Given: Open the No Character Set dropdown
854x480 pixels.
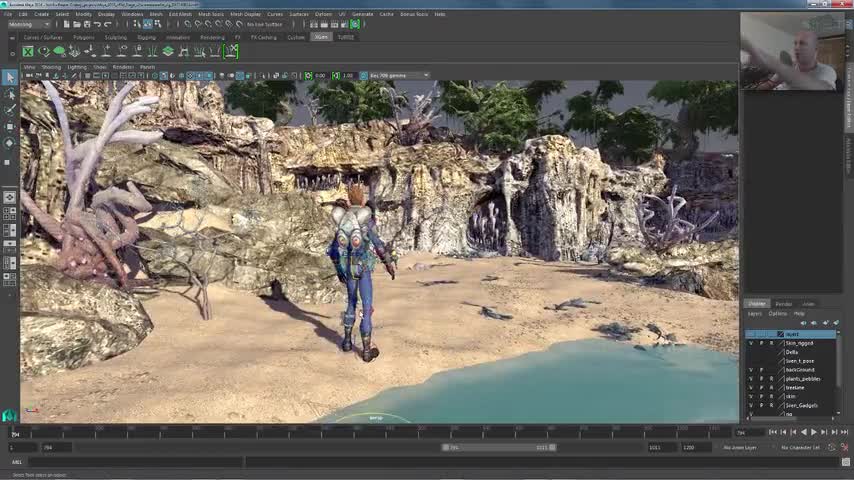Looking at the screenshot, I should (801, 447).
